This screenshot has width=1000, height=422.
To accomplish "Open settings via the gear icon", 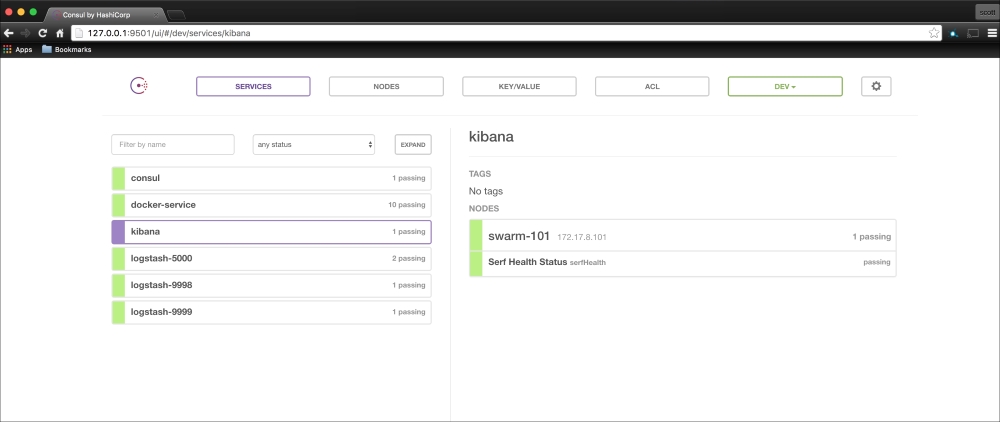I will (876, 86).
